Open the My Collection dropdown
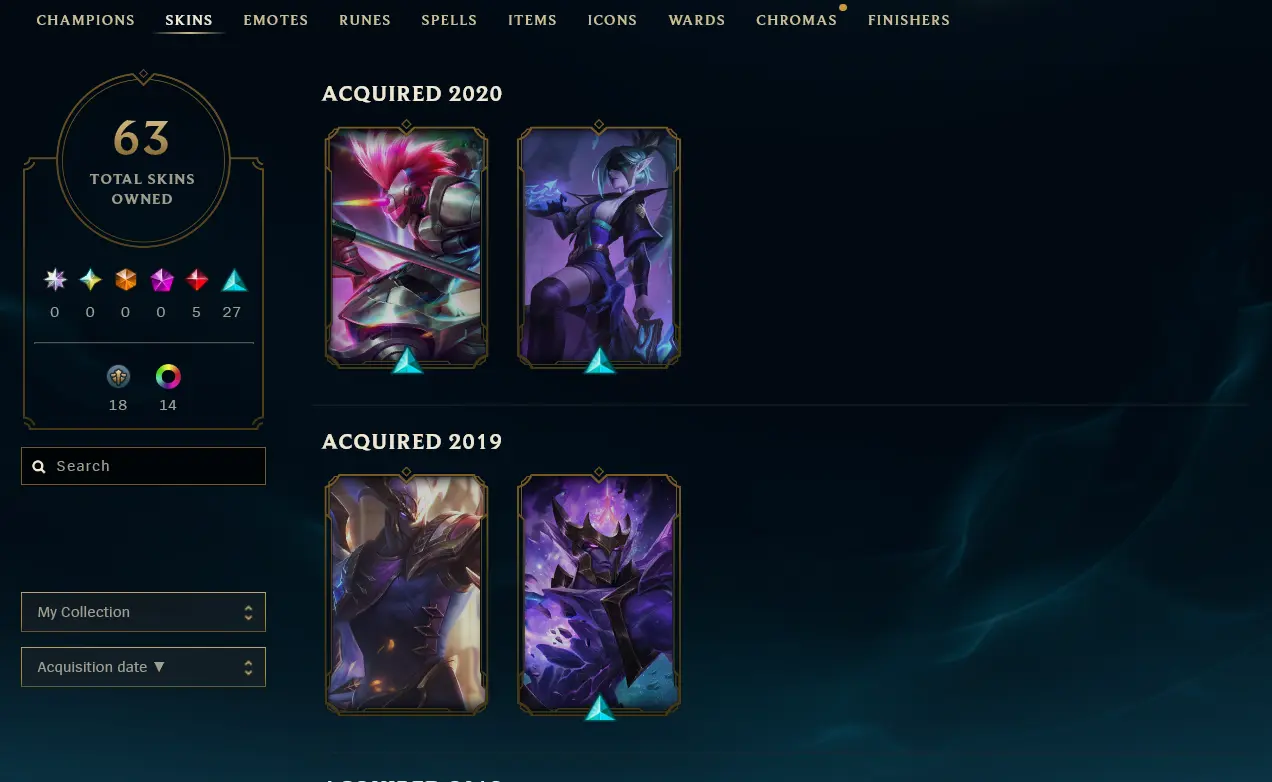This screenshot has height=782, width=1272. tap(143, 612)
